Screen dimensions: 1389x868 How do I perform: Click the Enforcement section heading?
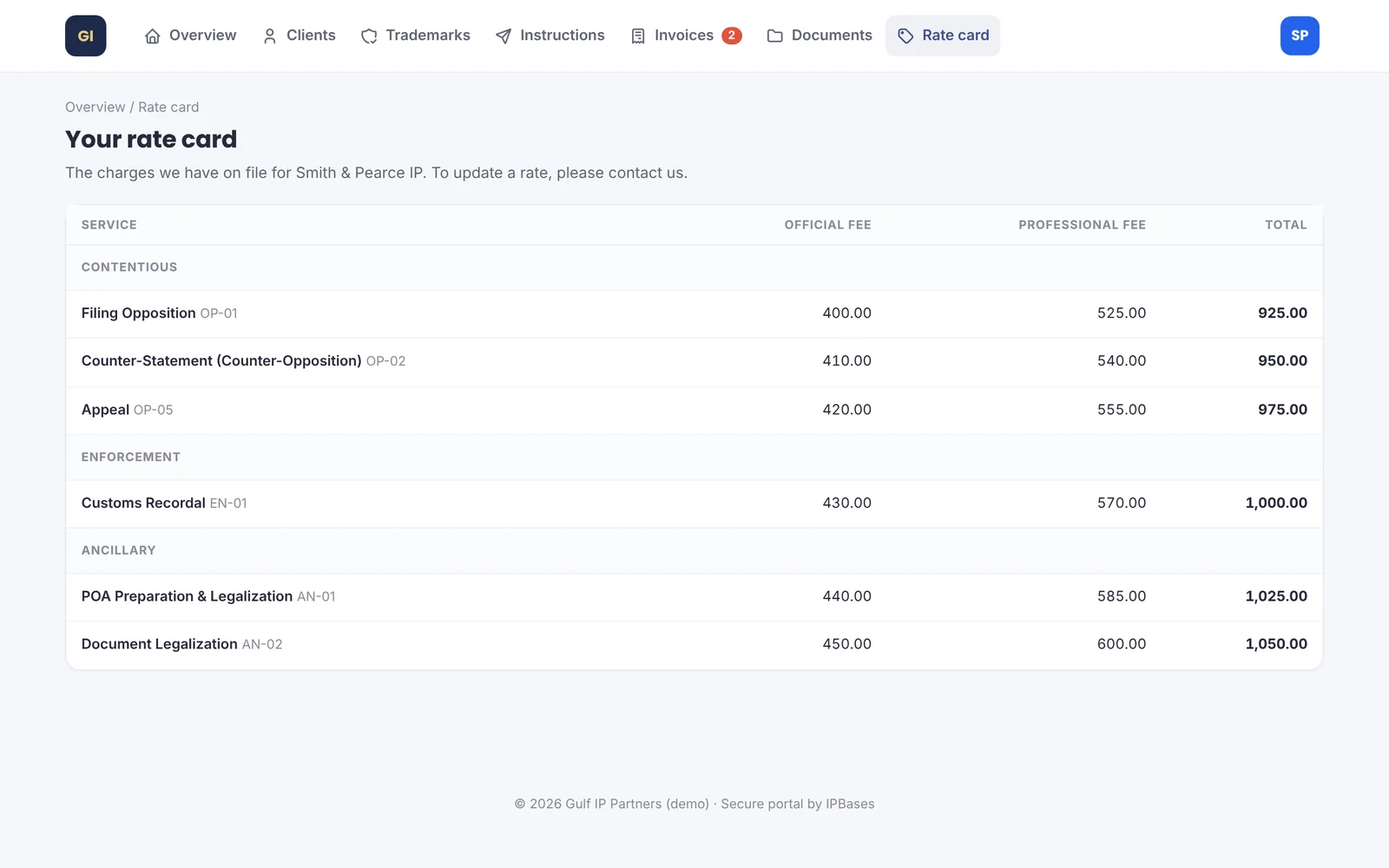click(131, 457)
